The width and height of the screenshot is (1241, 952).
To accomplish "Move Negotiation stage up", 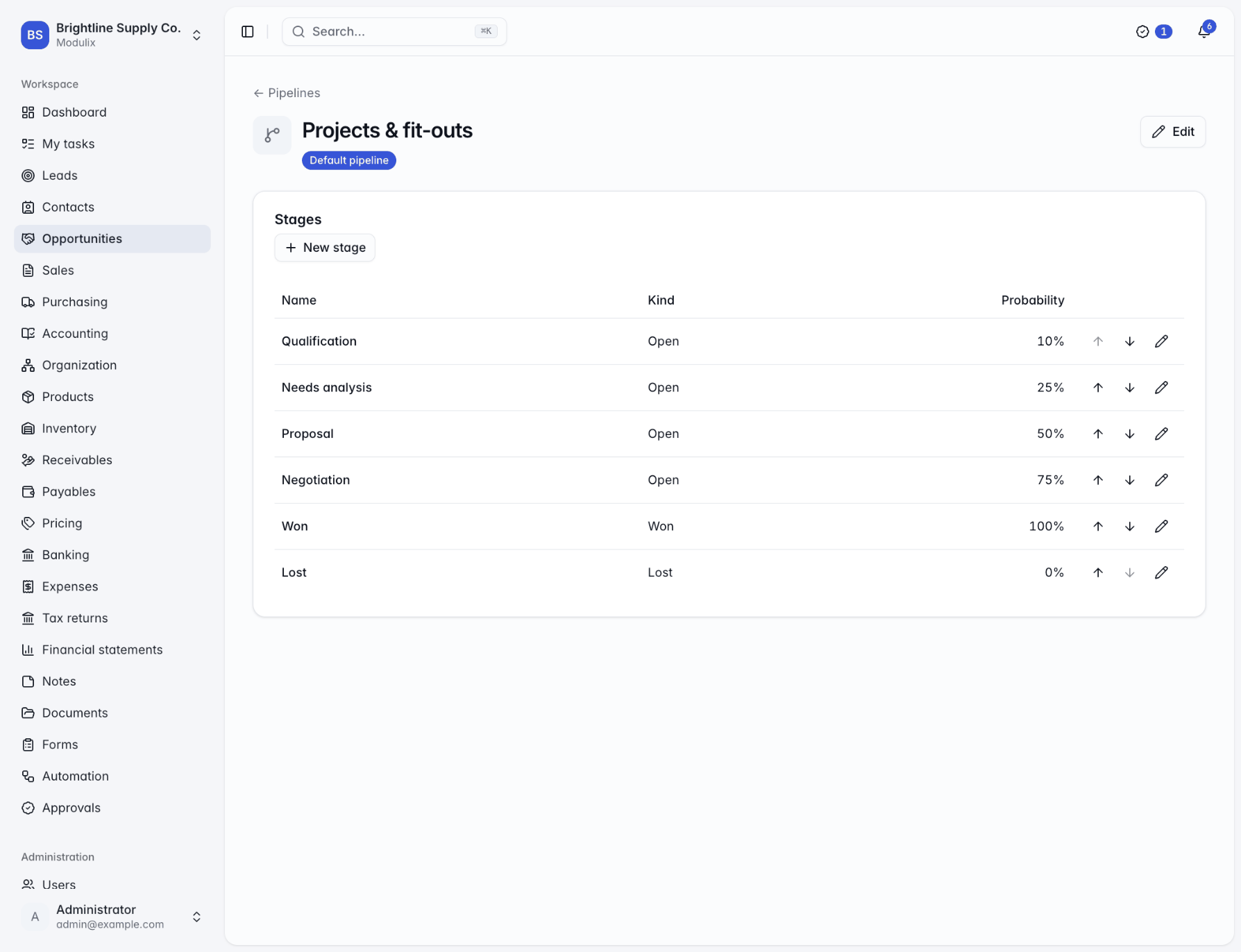I will point(1098,480).
